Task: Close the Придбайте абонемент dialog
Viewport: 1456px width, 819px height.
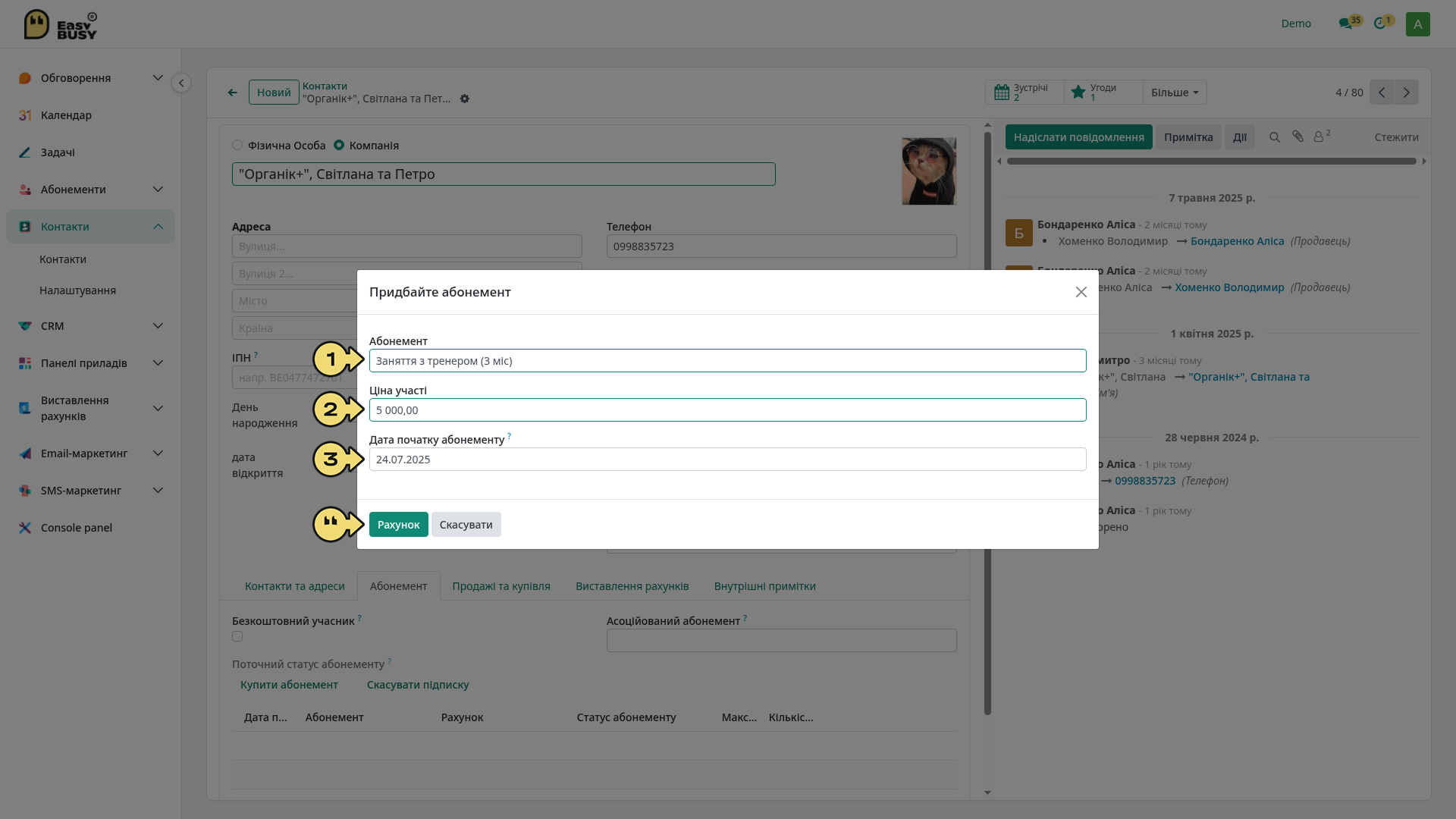Action: 1081,292
